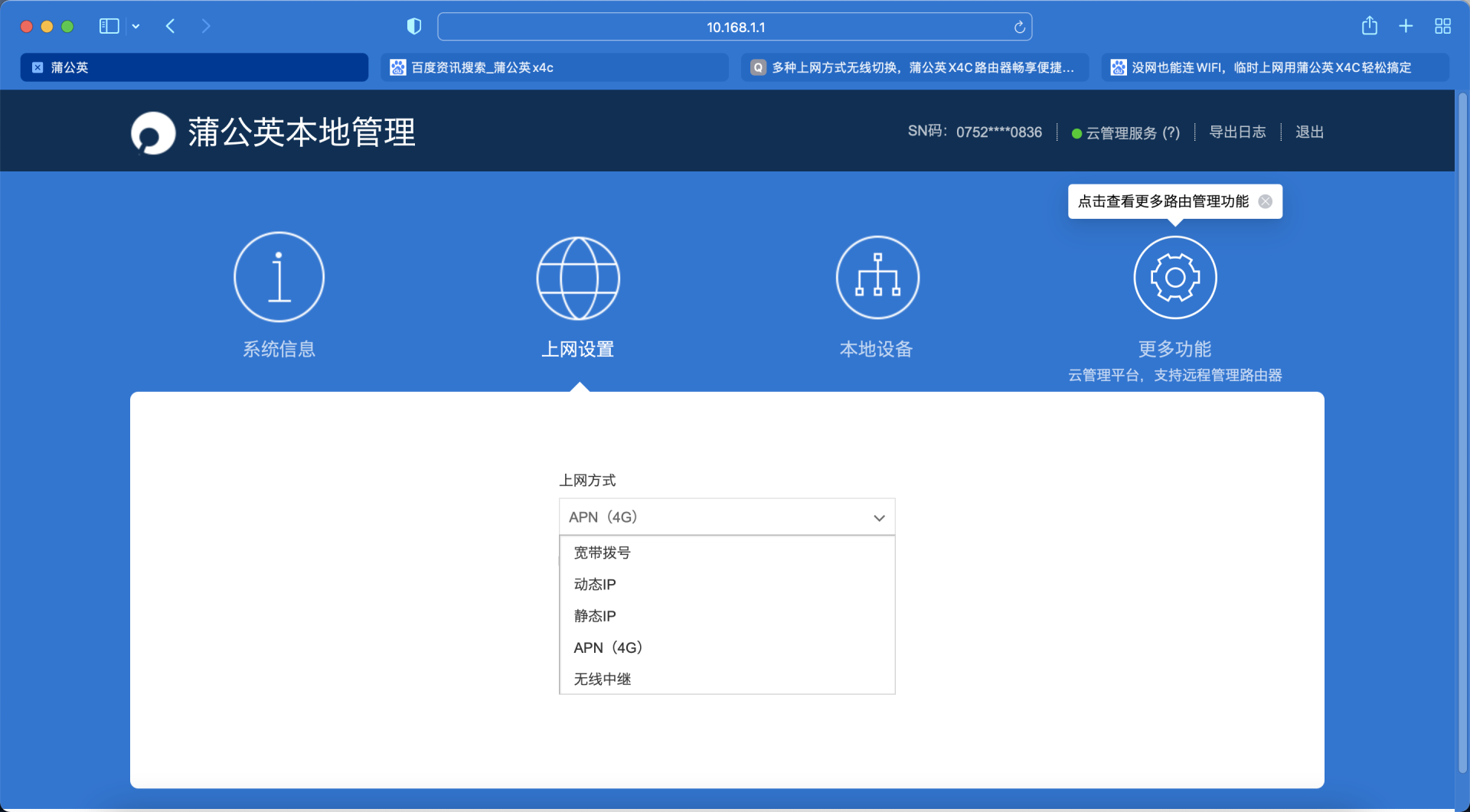Go forward to the next page
Image resolution: width=1470 pixels, height=812 pixels.
coord(205,26)
